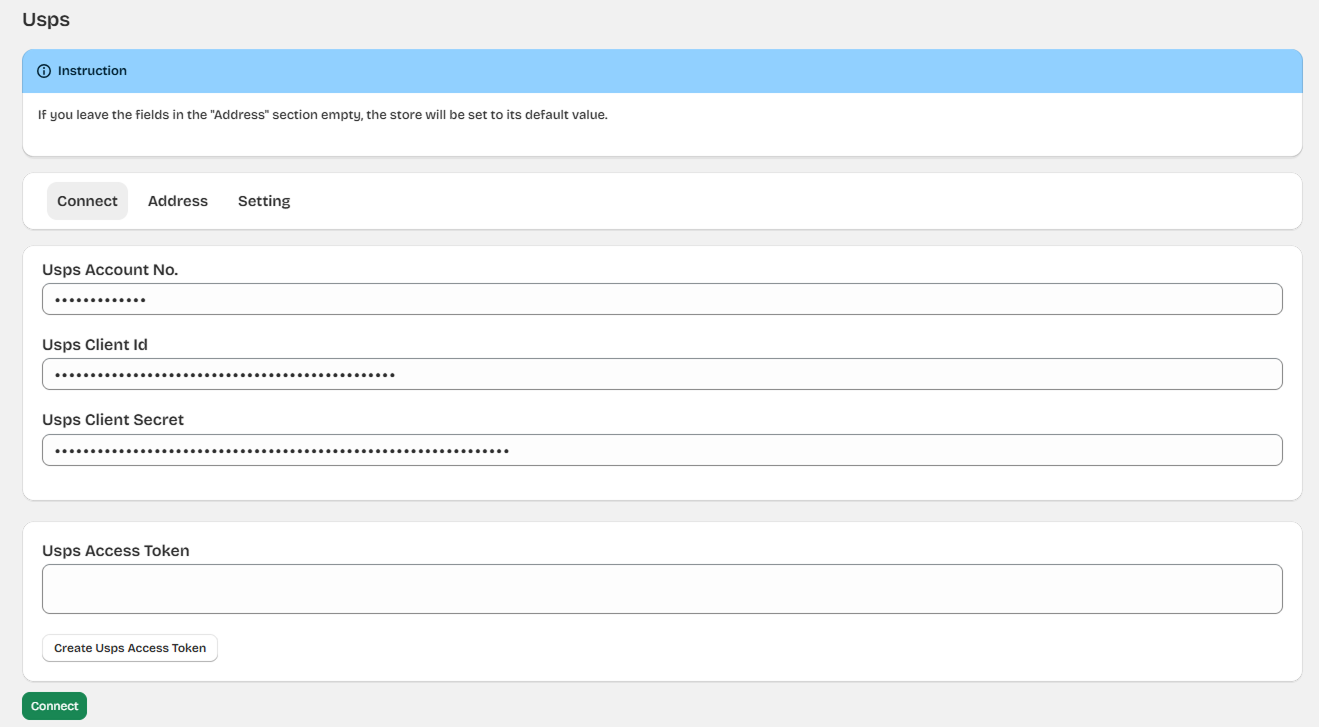Click the Usps Access Token text area
The height and width of the screenshot is (727, 1319).
click(662, 589)
